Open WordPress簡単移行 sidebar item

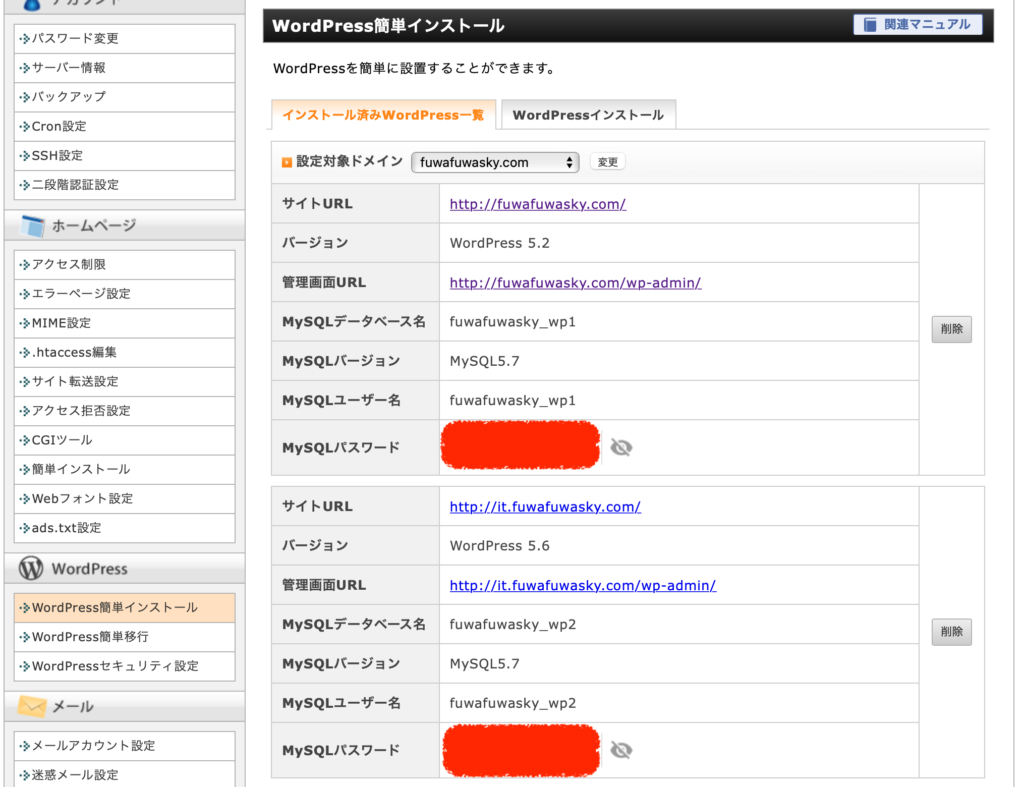[124, 637]
